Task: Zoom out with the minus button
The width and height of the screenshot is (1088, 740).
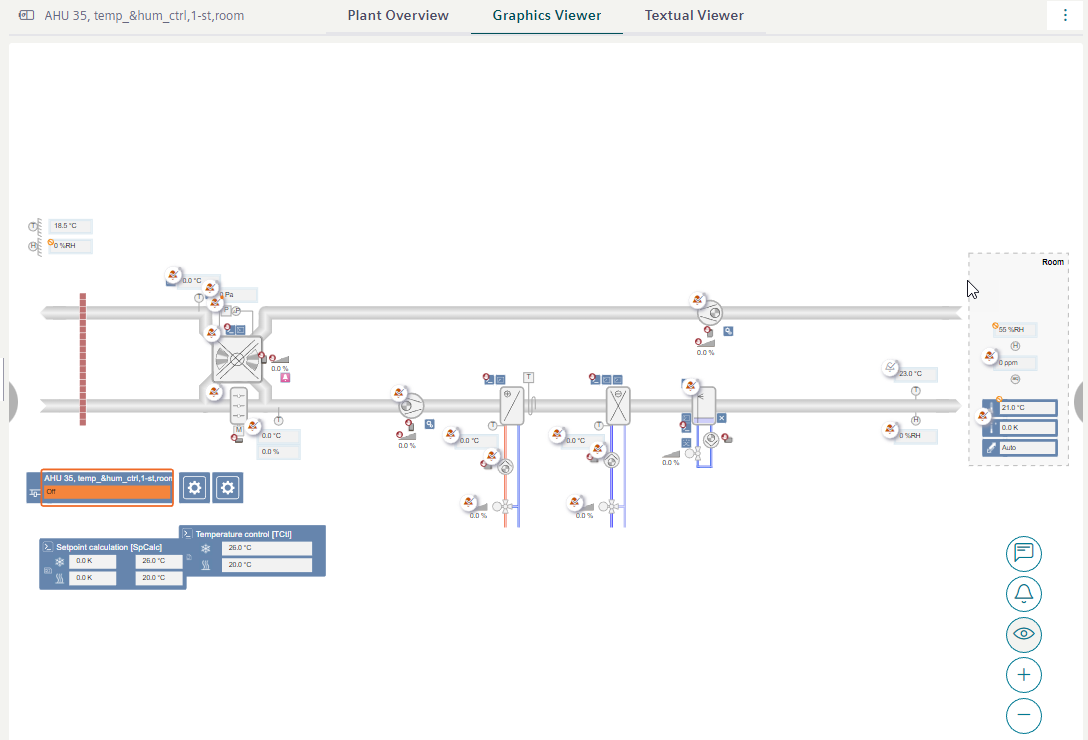Action: pyautogui.click(x=1023, y=715)
